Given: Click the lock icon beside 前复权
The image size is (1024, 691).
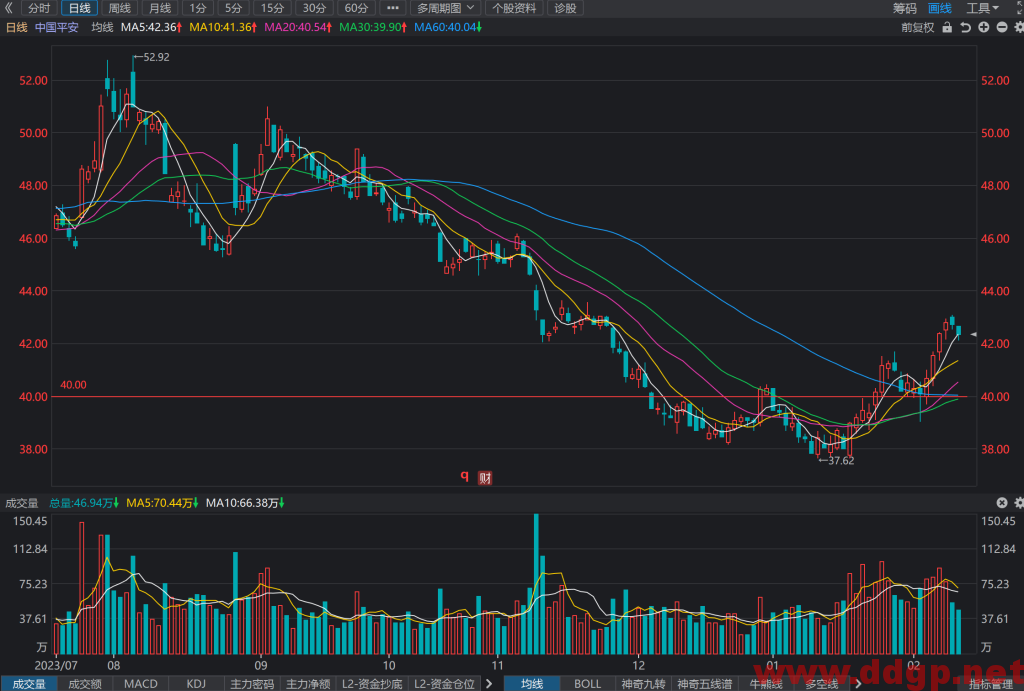Looking at the screenshot, I should tap(947, 27).
